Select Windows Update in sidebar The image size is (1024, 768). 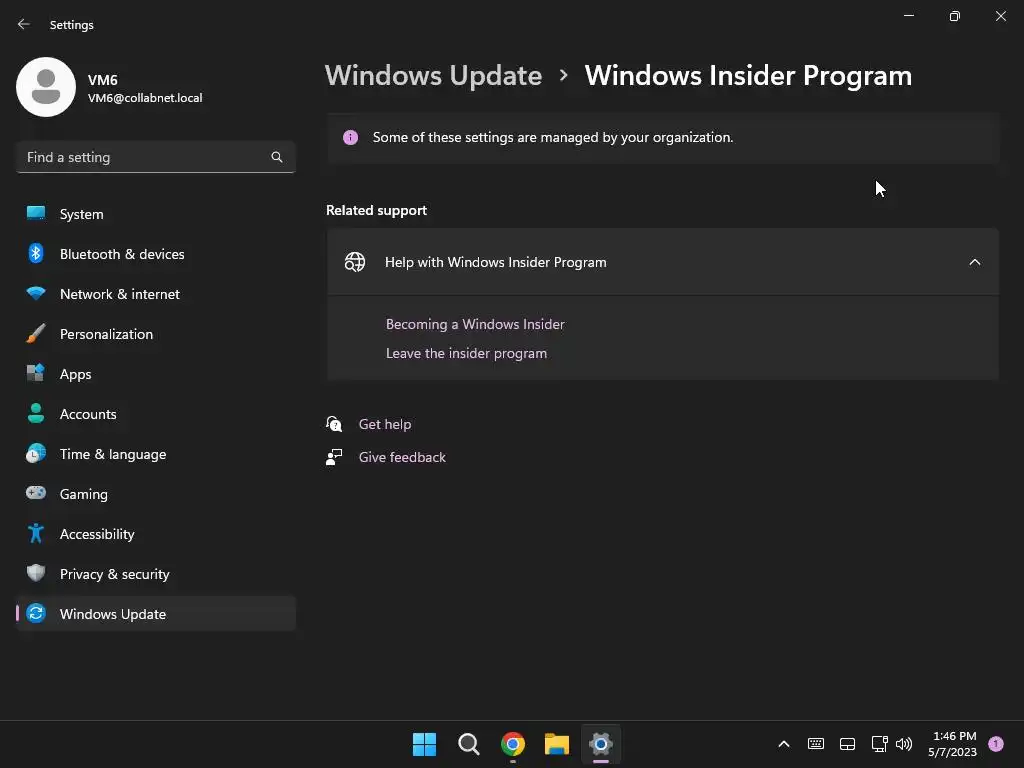click(156, 613)
